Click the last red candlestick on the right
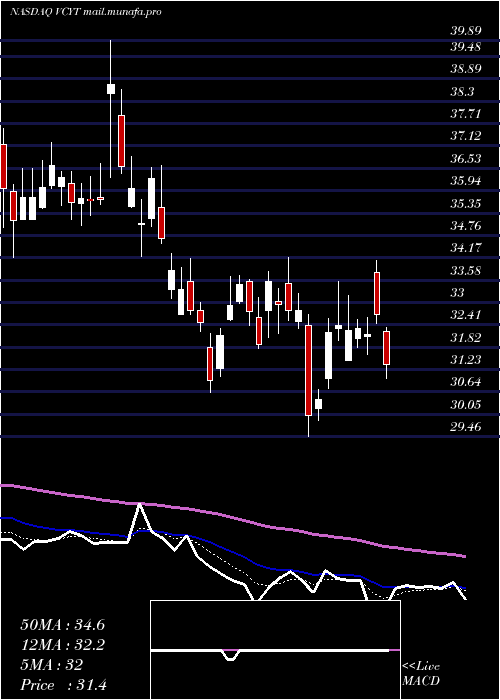500x700 pixels. click(387, 348)
